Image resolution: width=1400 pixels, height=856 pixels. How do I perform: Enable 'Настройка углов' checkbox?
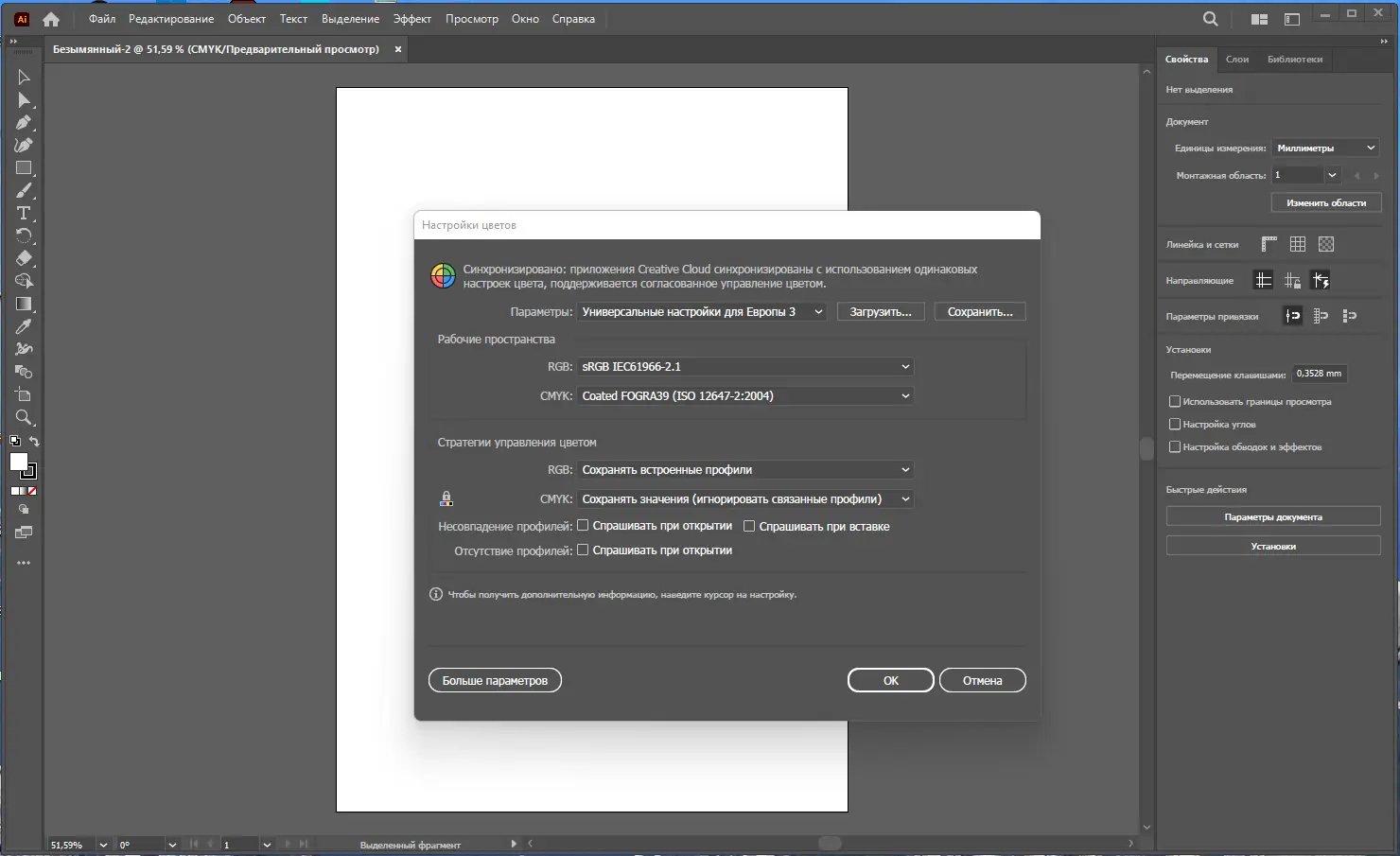[x=1175, y=425]
